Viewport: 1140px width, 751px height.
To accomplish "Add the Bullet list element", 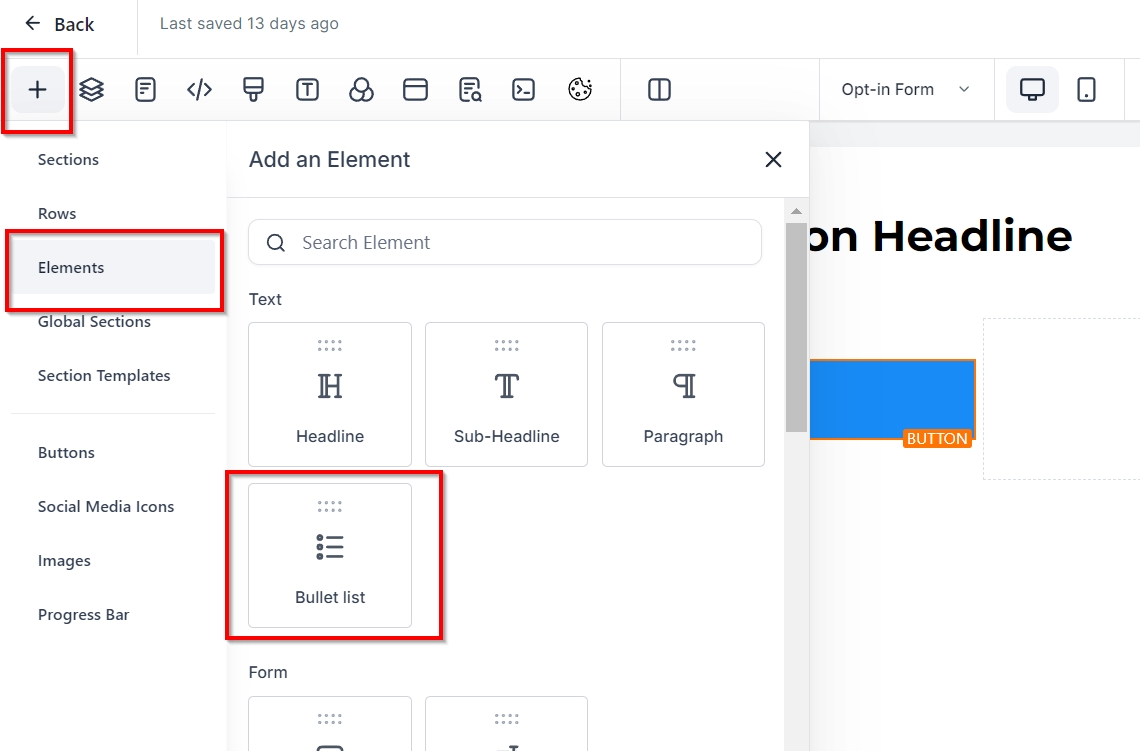I will pos(330,556).
